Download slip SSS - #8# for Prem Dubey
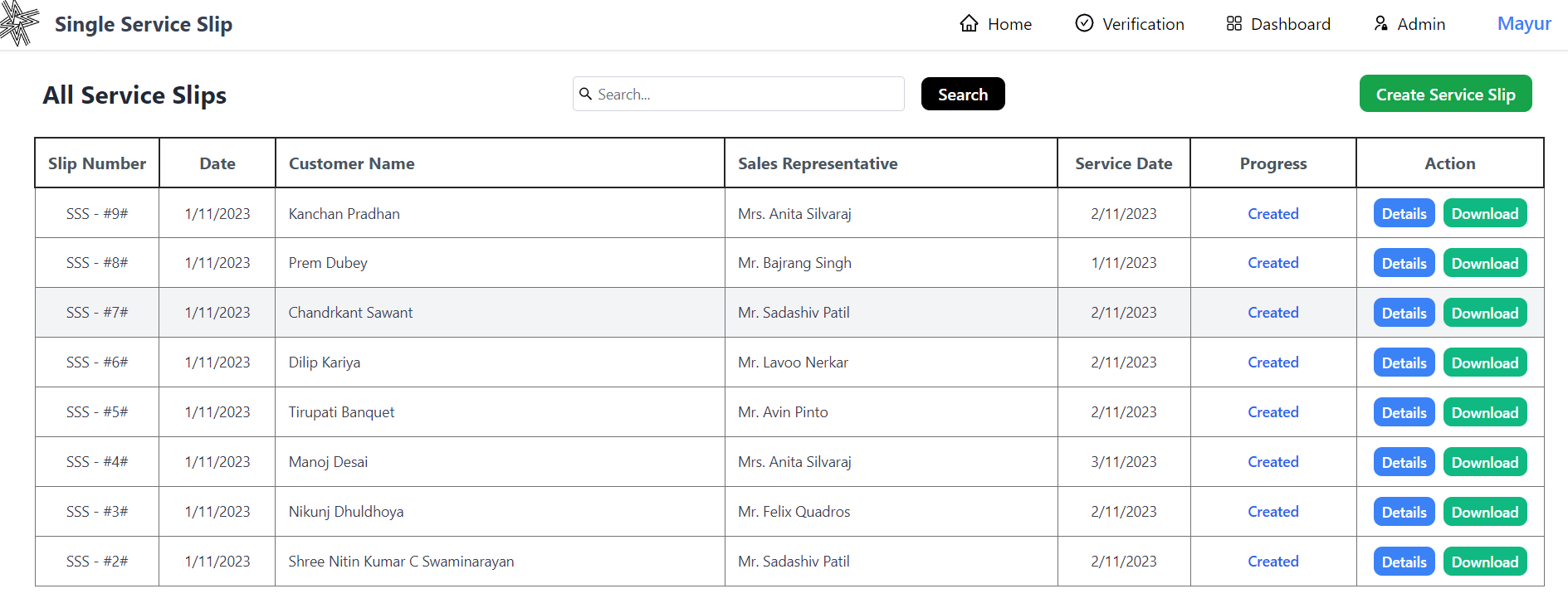 click(x=1484, y=263)
